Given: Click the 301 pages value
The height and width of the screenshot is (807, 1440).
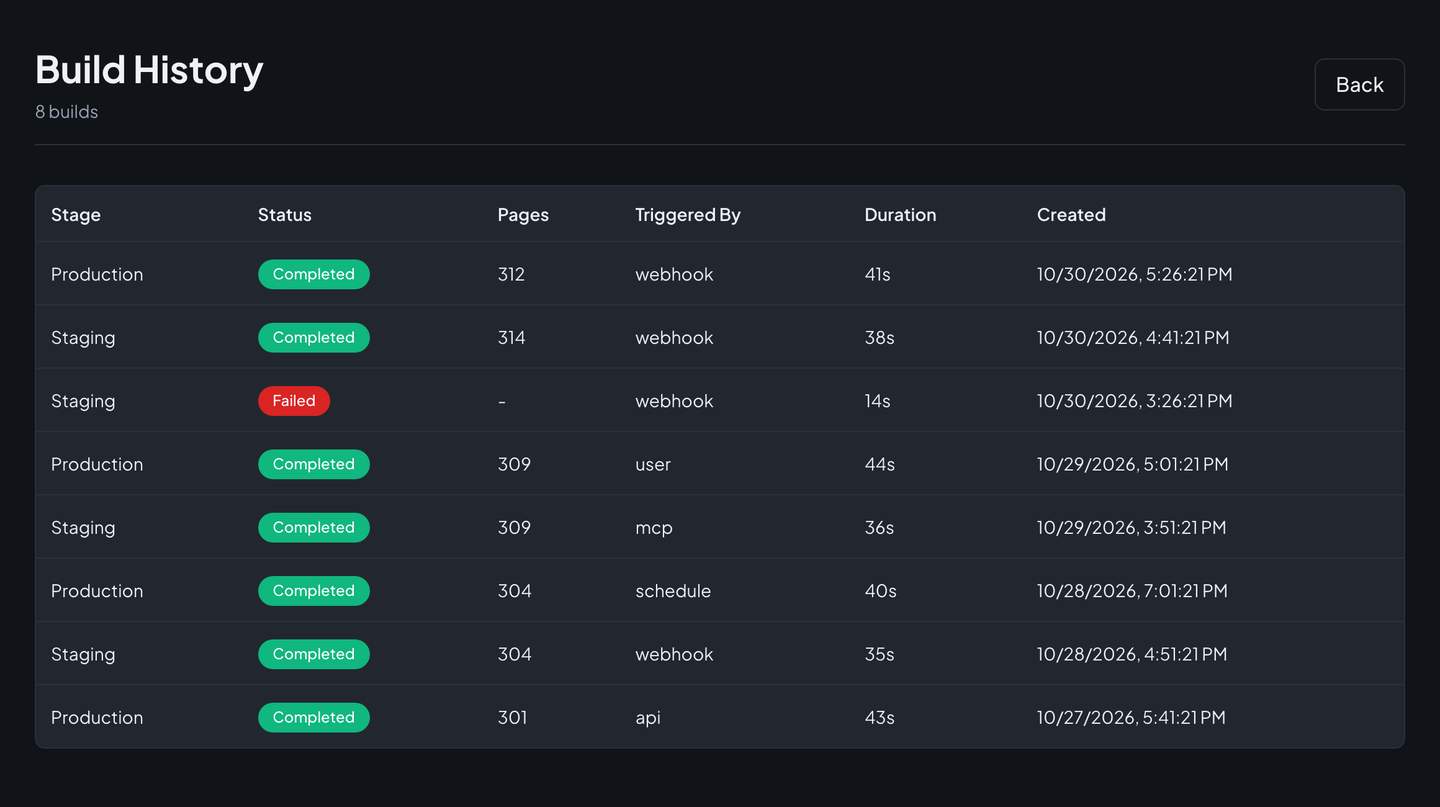Looking at the screenshot, I should coord(512,717).
